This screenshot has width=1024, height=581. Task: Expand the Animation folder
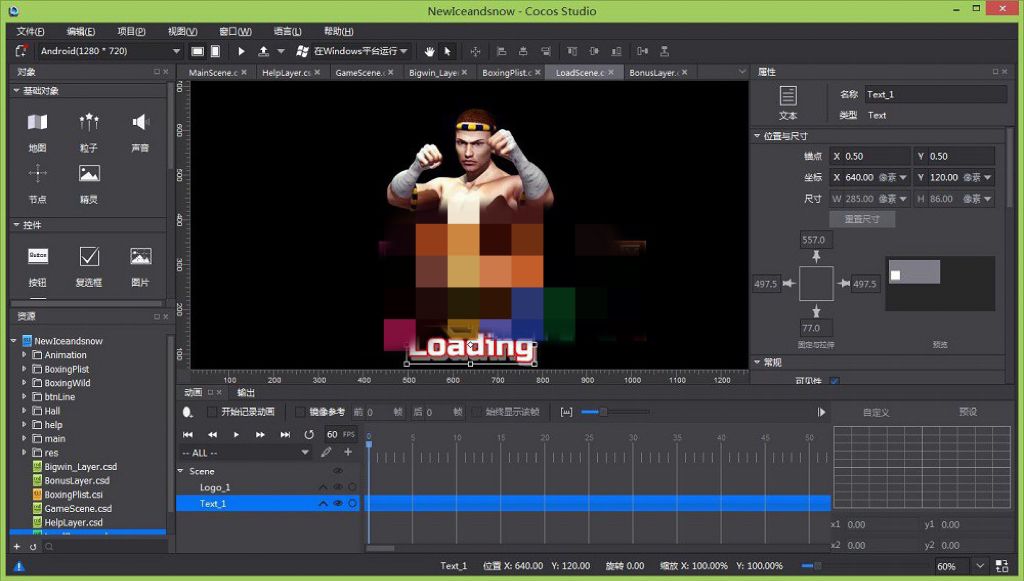coord(24,354)
